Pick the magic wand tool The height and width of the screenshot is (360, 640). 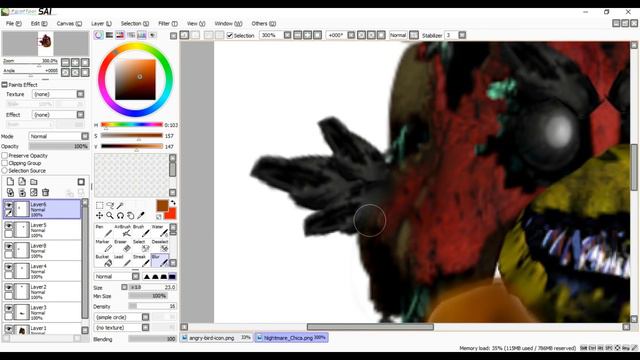click(120, 205)
